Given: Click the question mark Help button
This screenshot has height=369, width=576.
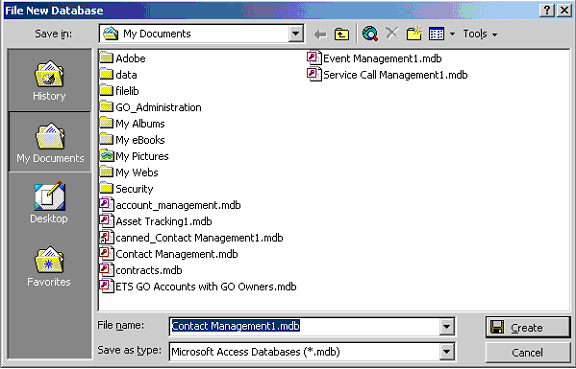Looking at the screenshot, I should (547, 10).
